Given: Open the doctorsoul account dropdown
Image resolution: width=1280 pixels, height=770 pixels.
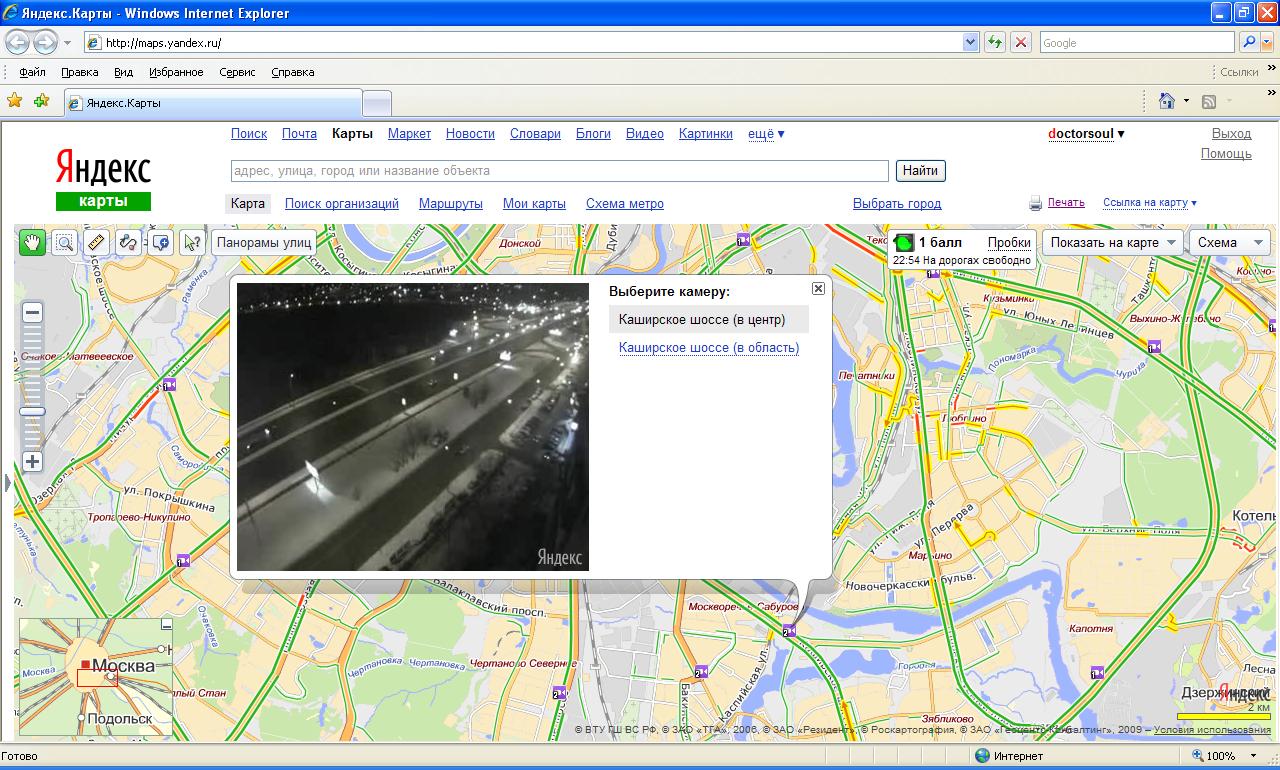Looking at the screenshot, I should coord(1086,133).
